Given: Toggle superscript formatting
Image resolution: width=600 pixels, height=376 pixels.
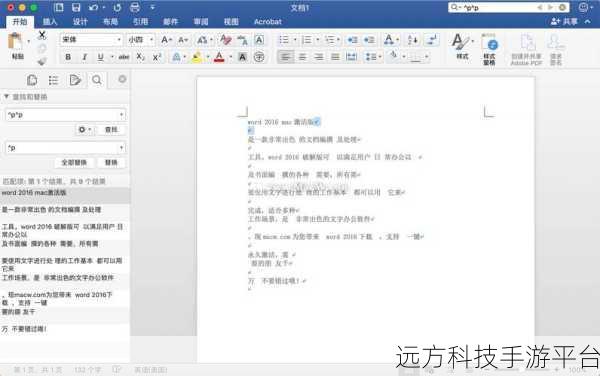Looking at the screenshot, I should (157, 57).
